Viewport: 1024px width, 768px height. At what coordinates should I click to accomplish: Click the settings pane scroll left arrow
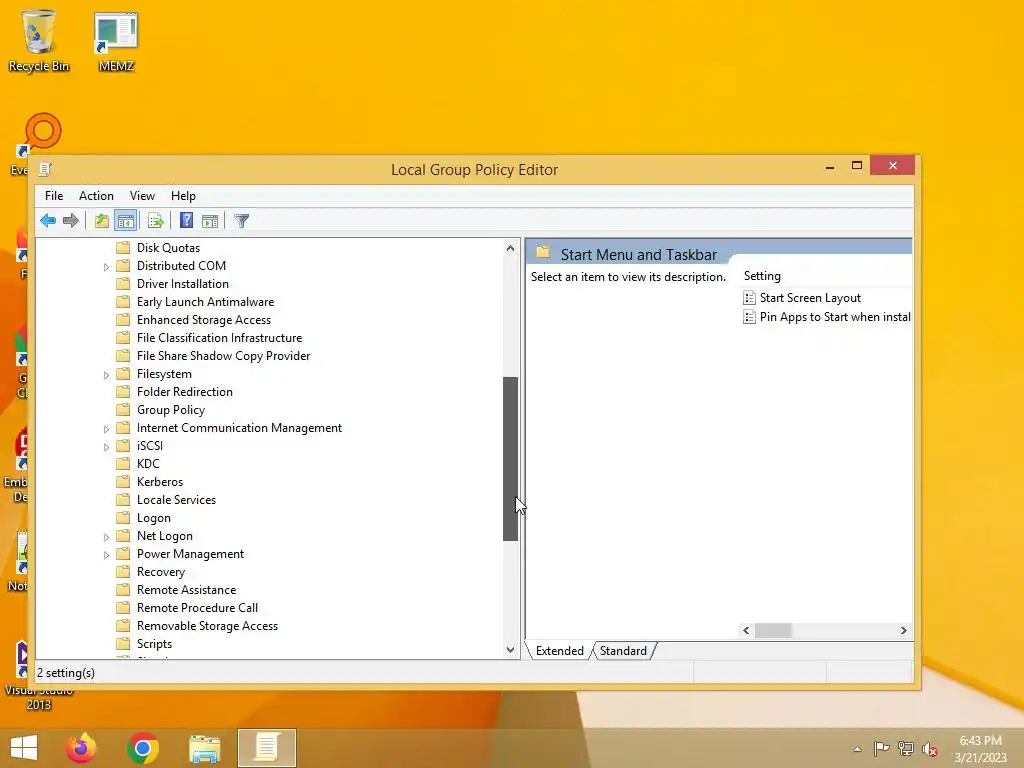coord(746,630)
